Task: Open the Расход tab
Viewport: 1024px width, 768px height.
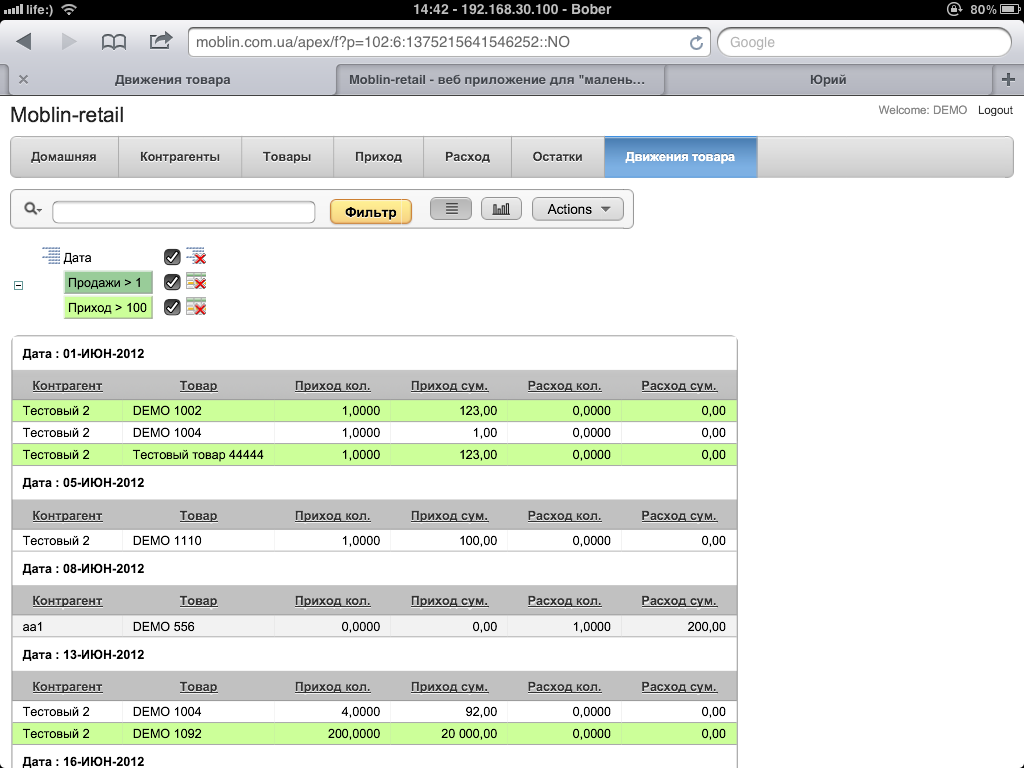Action: 467,157
